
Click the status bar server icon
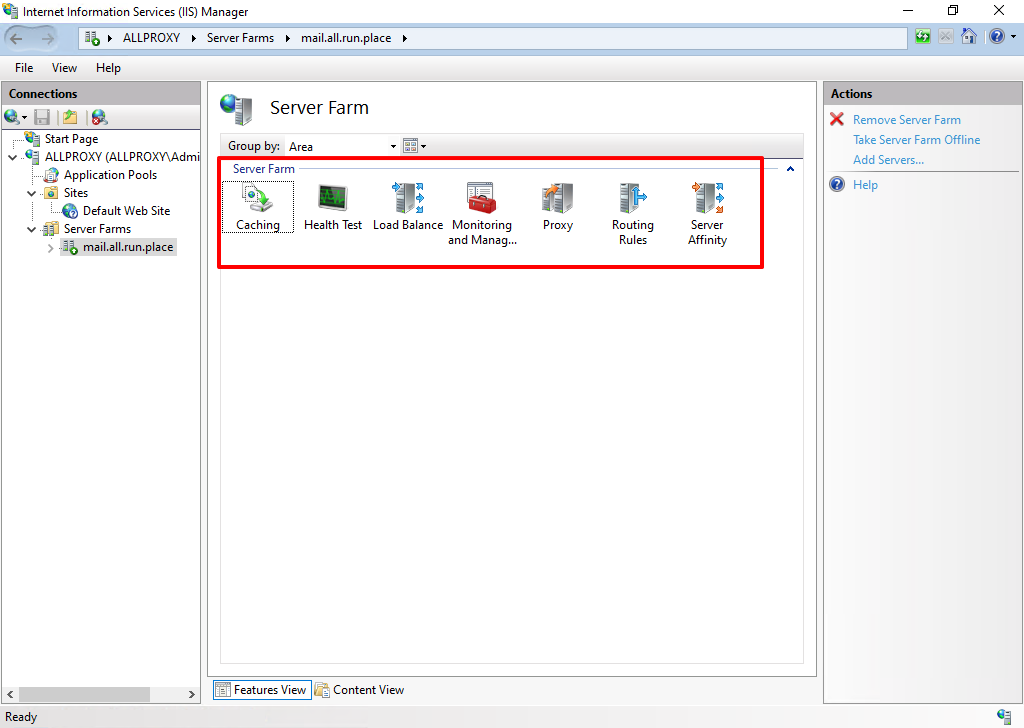[x=1004, y=716]
